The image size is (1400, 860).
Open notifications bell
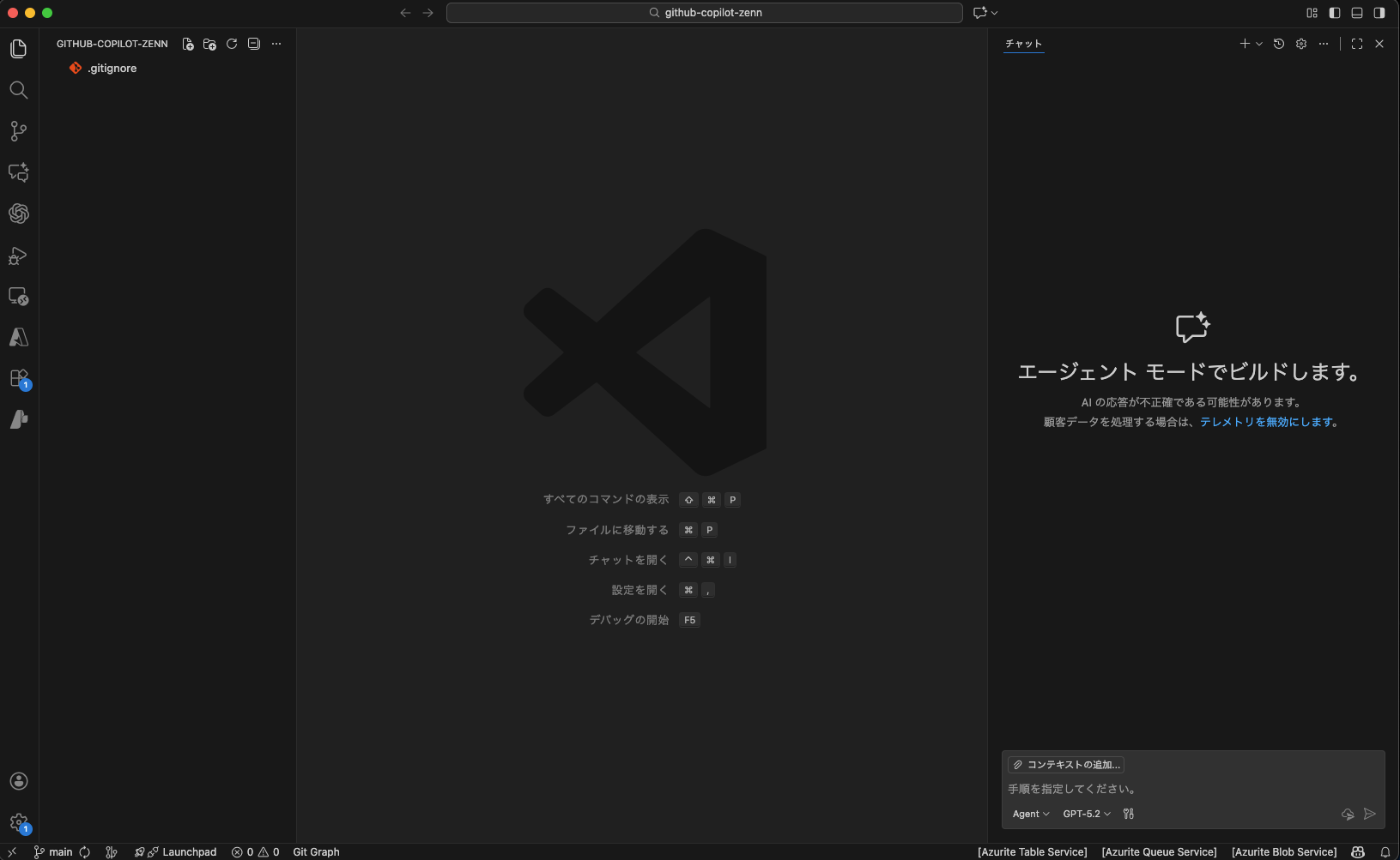pyautogui.click(x=1385, y=852)
